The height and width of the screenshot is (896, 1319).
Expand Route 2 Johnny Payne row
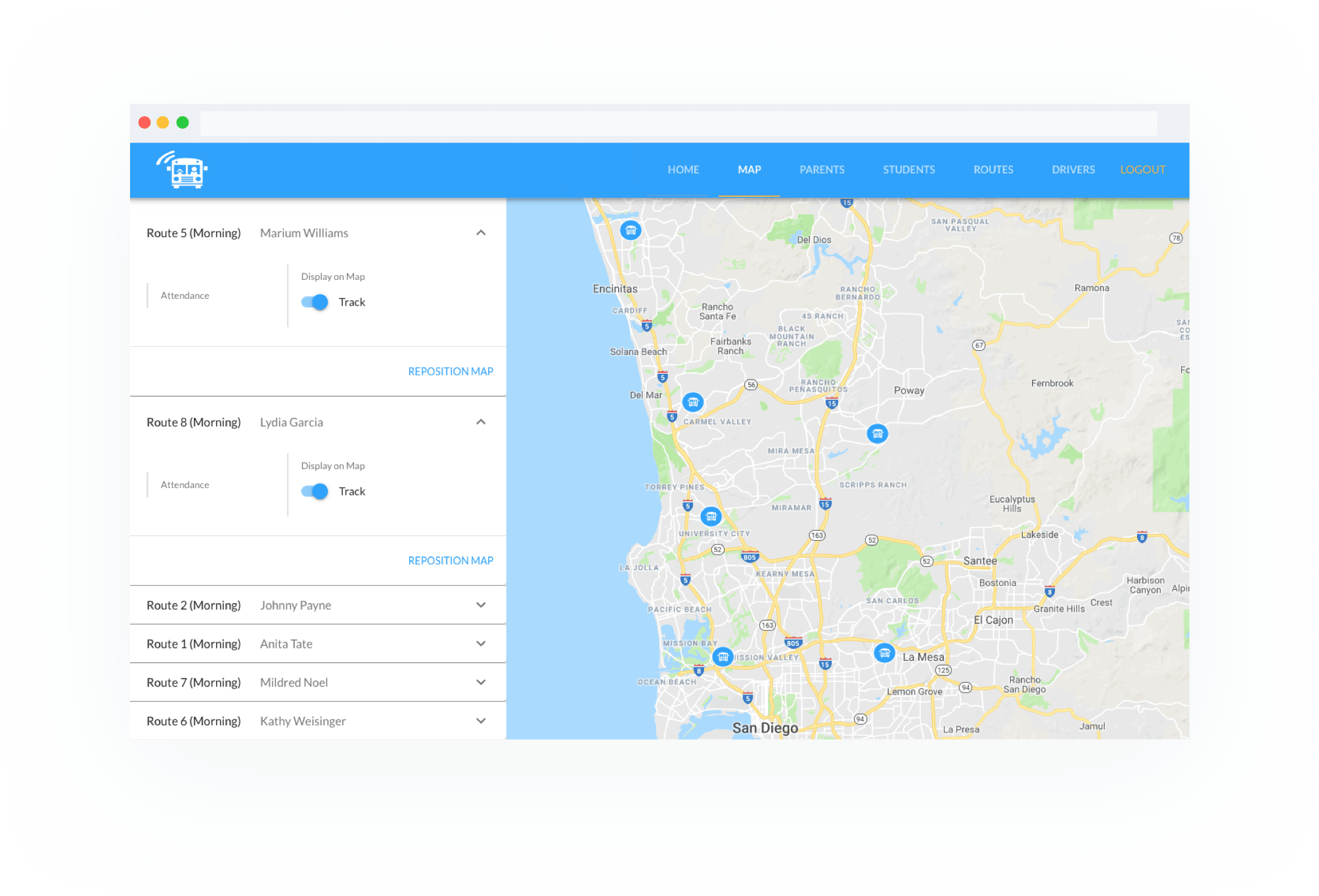[x=481, y=605]
